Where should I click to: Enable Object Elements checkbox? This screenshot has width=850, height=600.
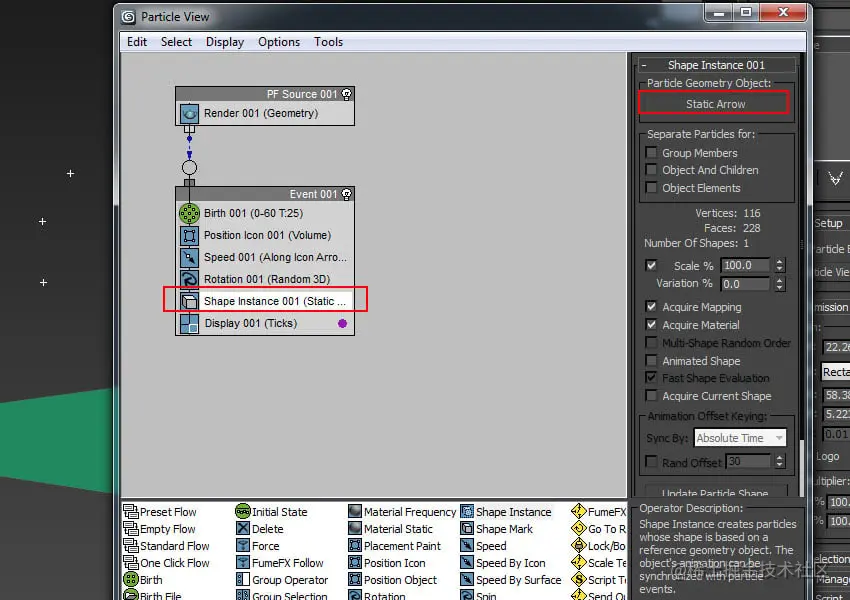point(652,188)
